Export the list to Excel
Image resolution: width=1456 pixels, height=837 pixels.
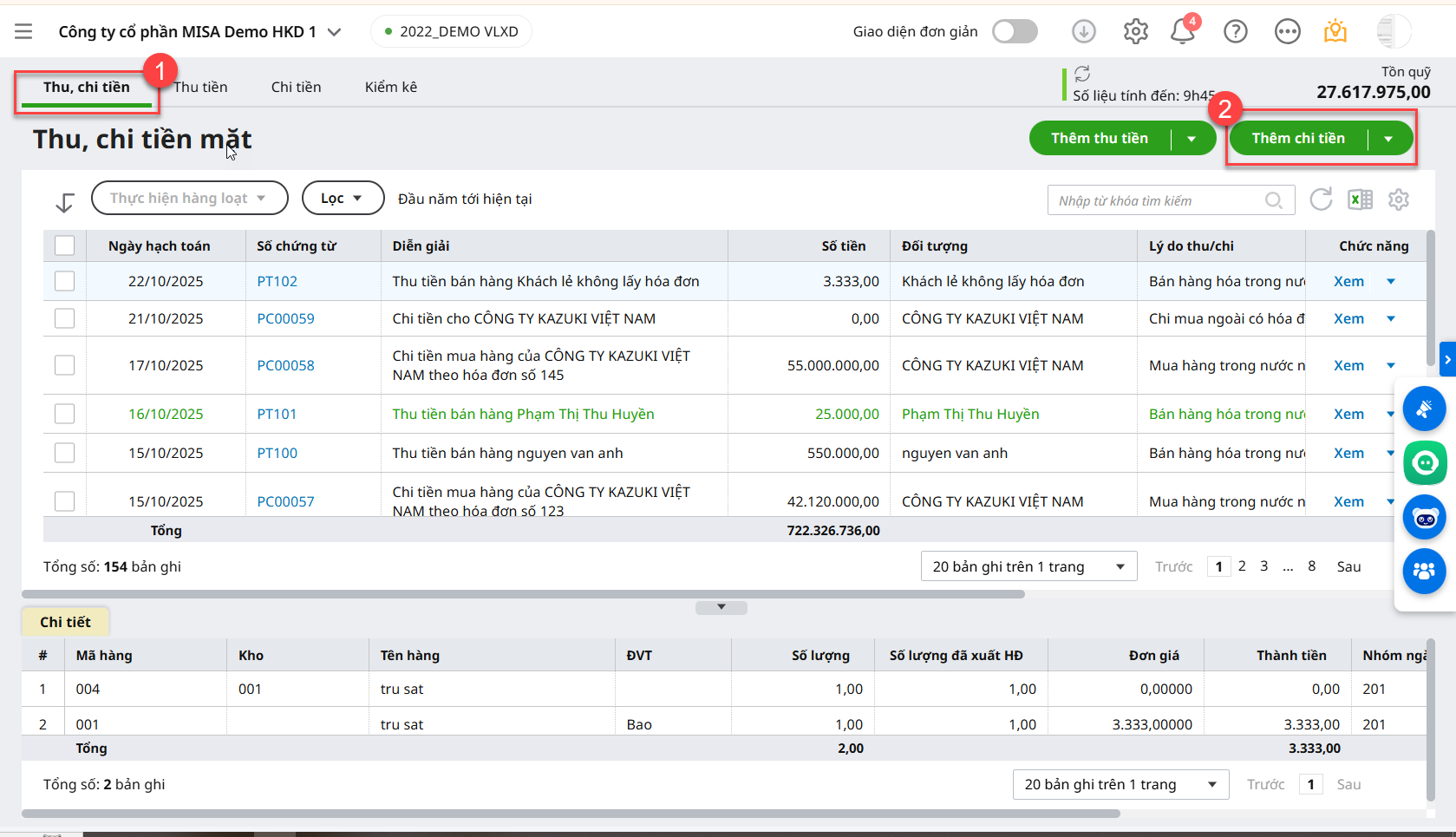[1360, 199]
